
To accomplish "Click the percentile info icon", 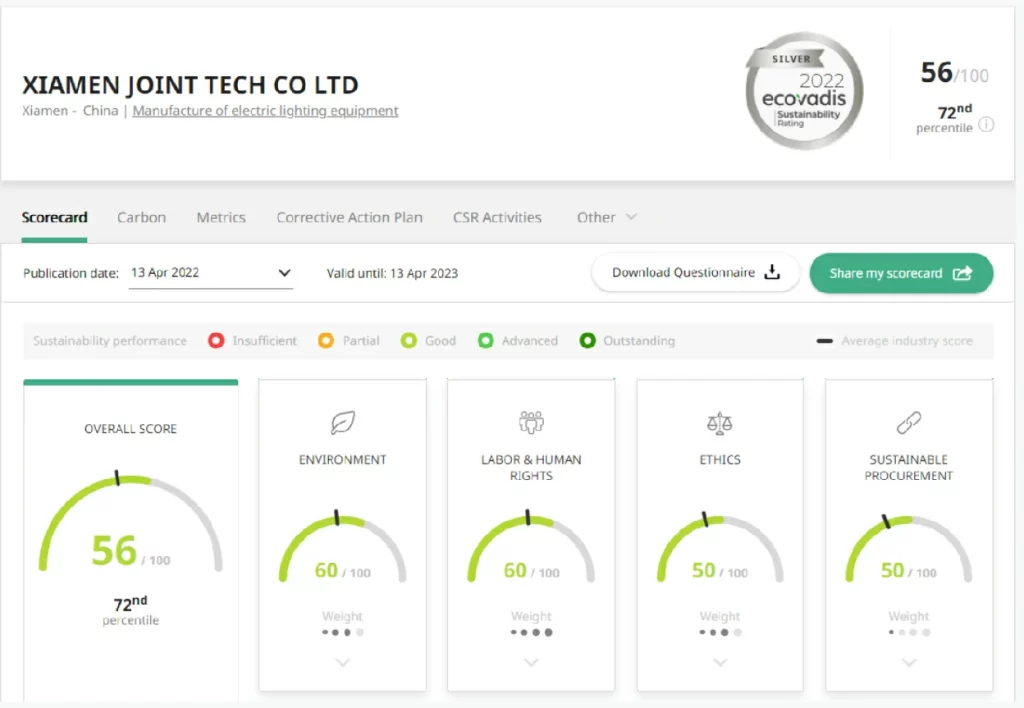I will click(x=986, y=124).
